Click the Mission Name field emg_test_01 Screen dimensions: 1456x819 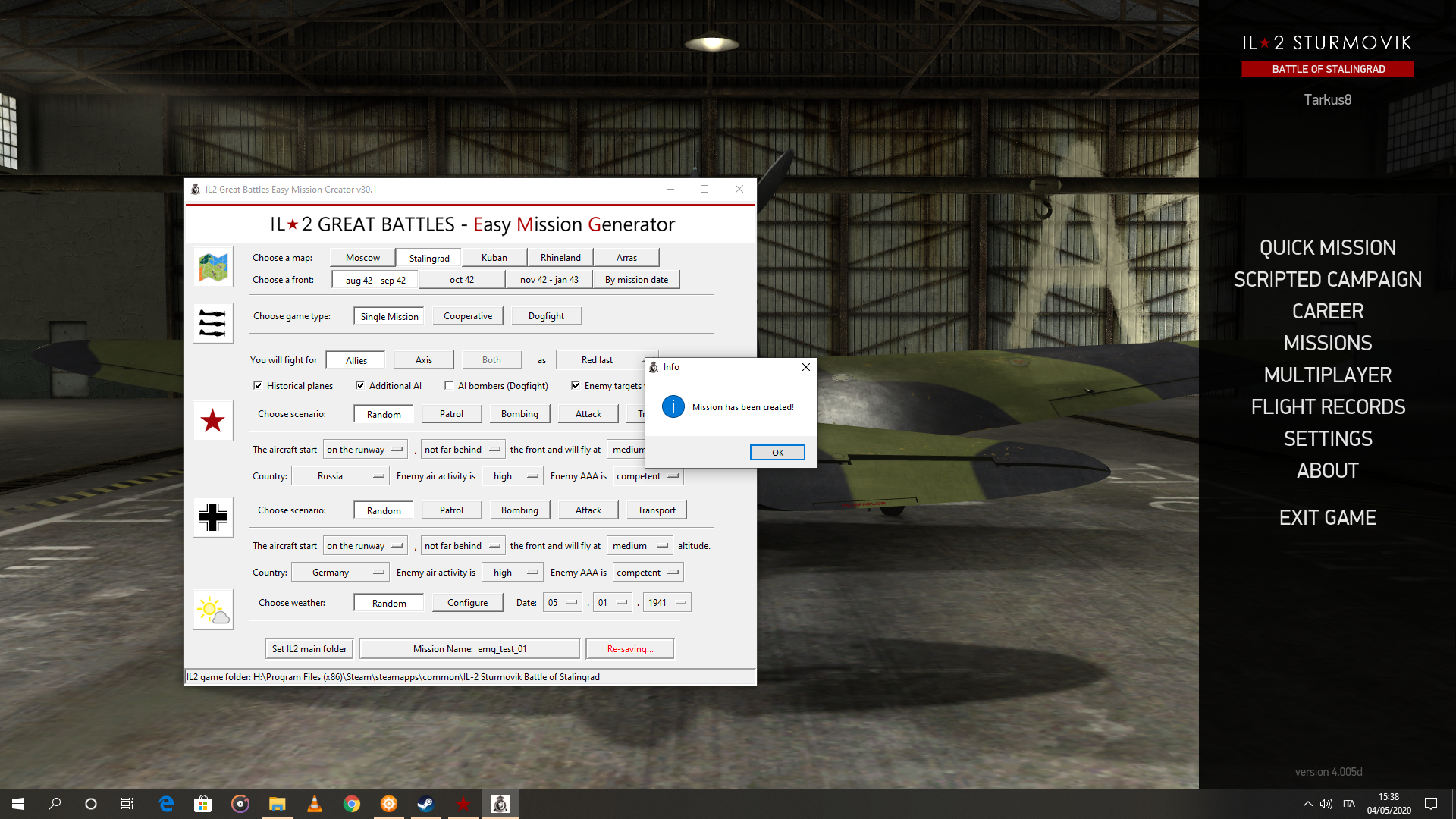point(469,649)
